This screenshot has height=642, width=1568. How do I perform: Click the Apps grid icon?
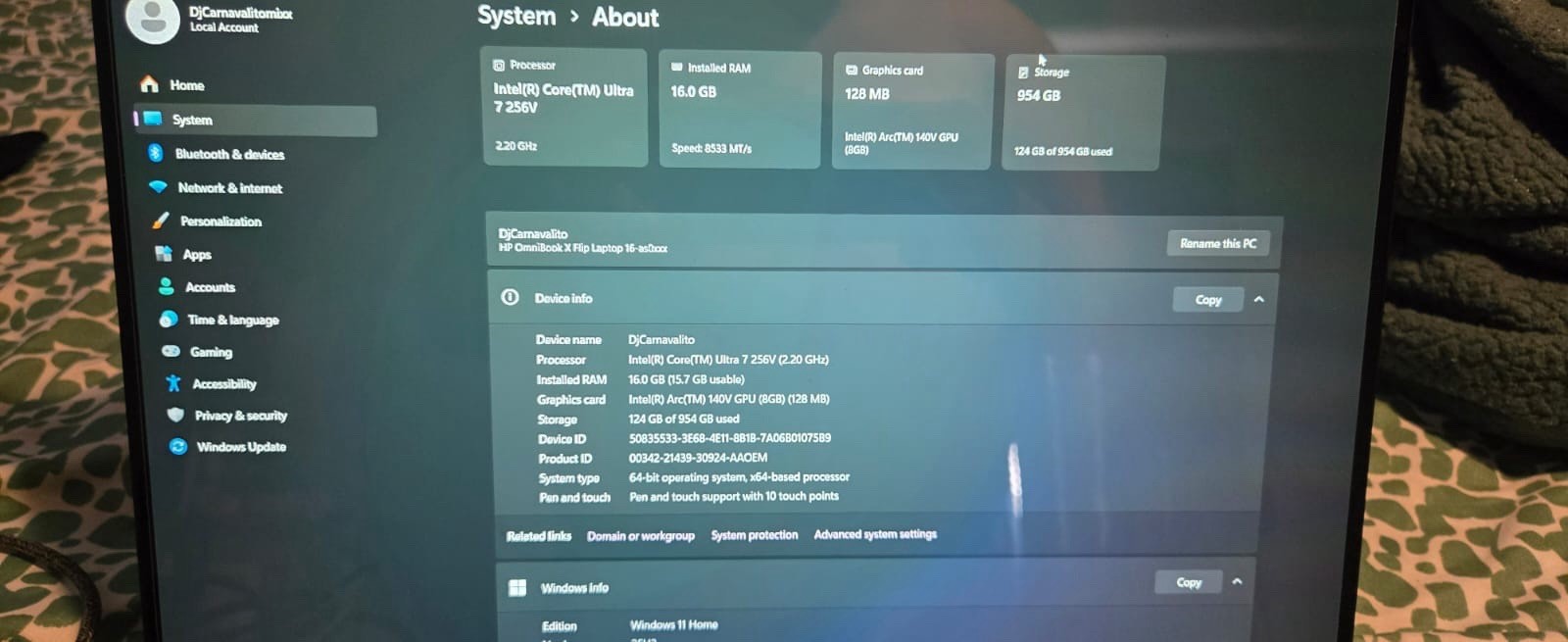click(x=164, y=253)
